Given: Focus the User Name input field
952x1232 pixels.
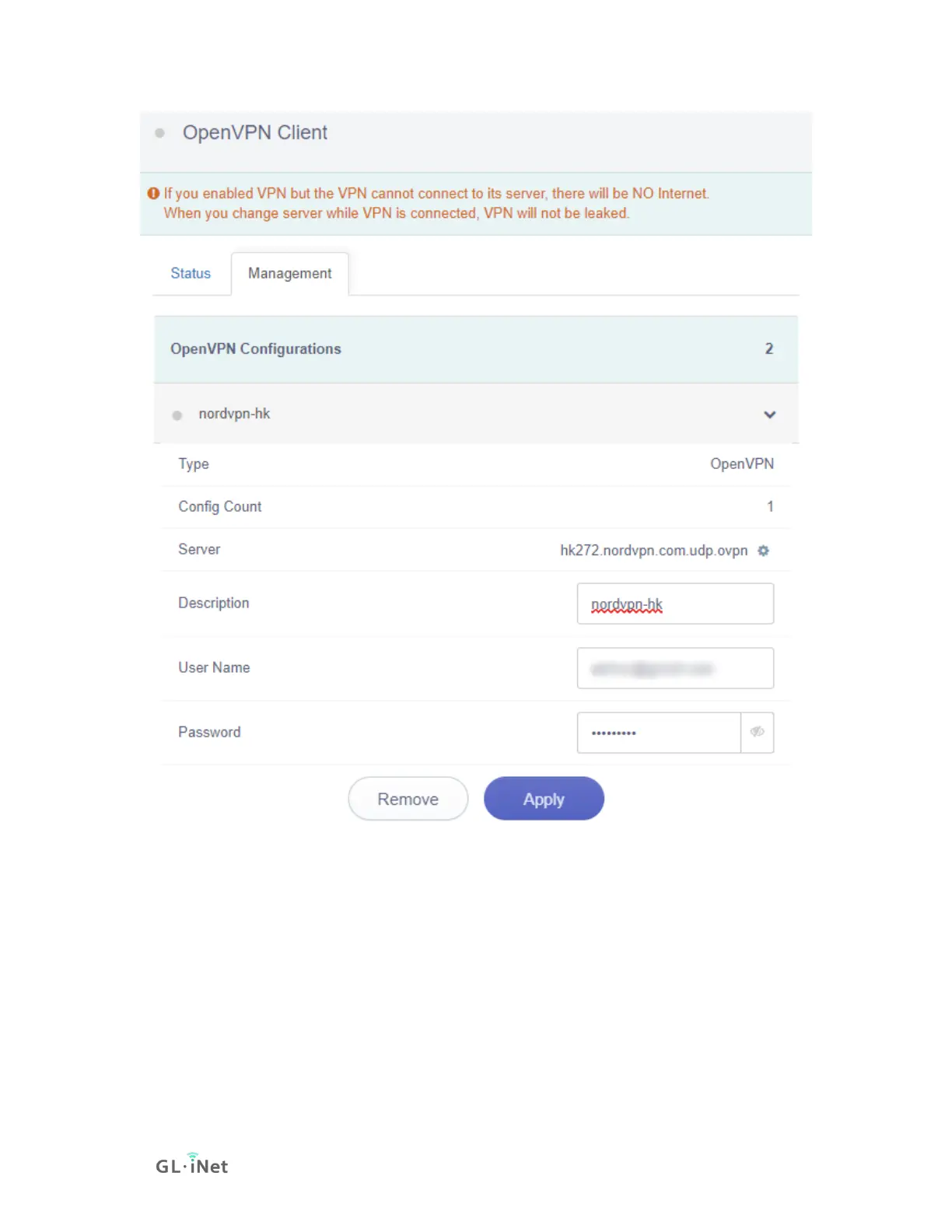Looking at the screenshot, I should [x=674, y=668].
